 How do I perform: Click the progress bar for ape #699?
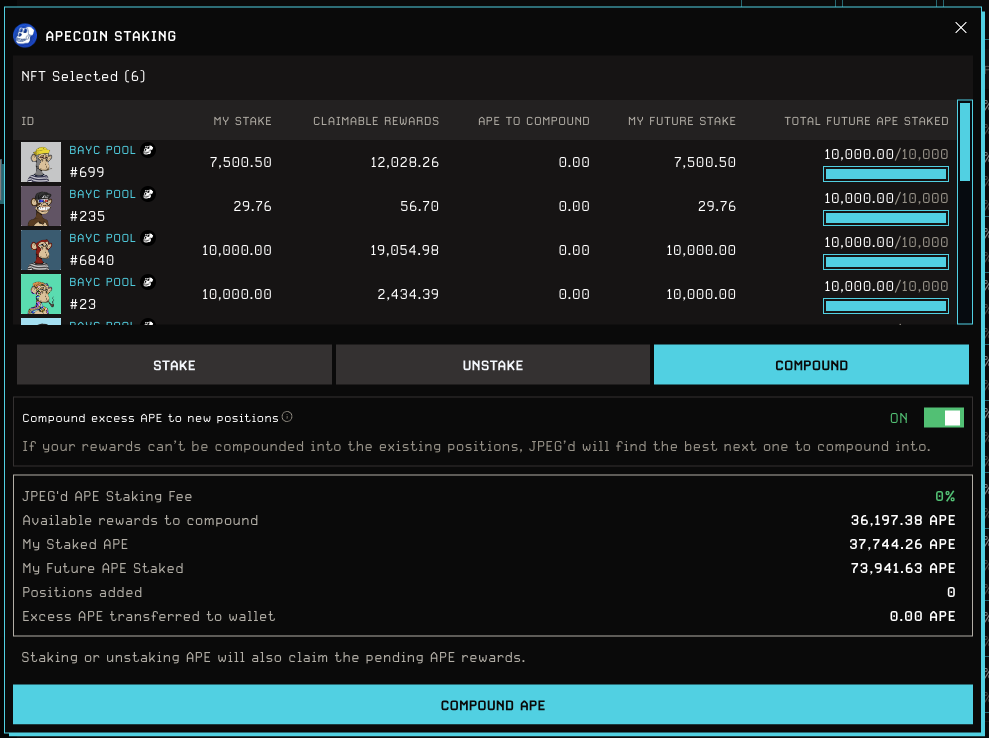899,174
